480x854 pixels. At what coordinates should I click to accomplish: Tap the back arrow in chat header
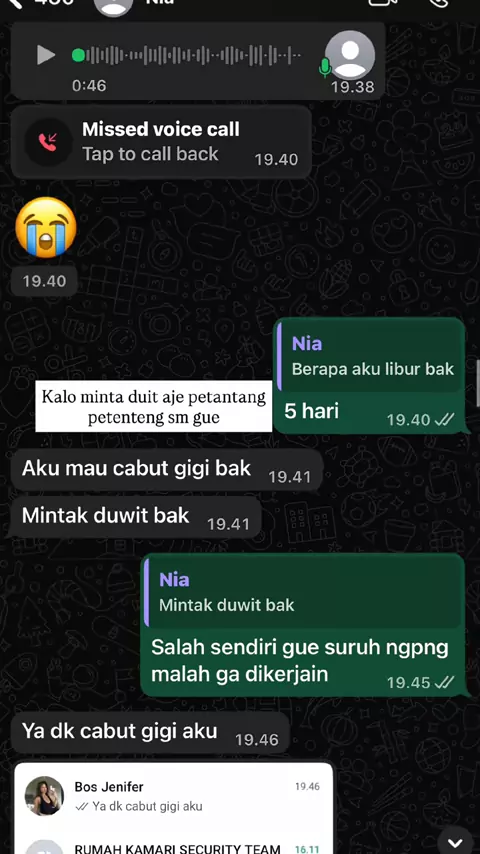coord(15,3)
